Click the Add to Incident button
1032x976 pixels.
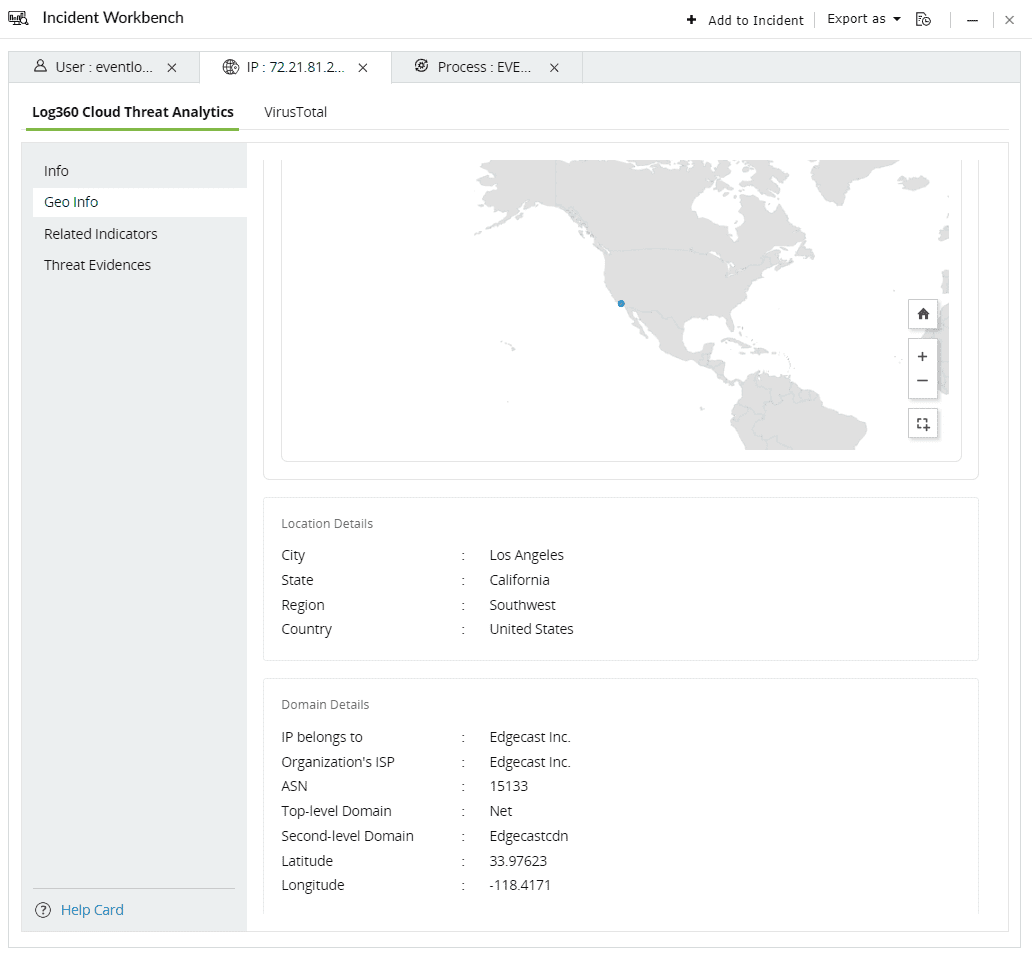744,19
